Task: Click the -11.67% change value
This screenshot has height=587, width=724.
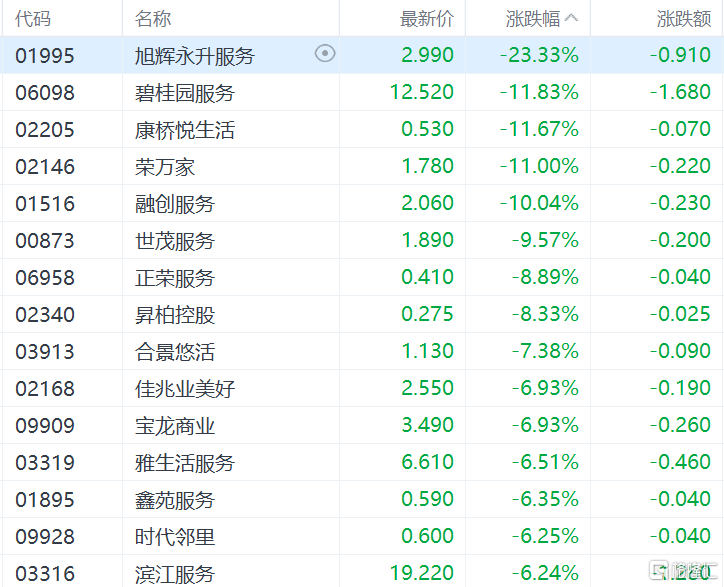Action: 539,129
